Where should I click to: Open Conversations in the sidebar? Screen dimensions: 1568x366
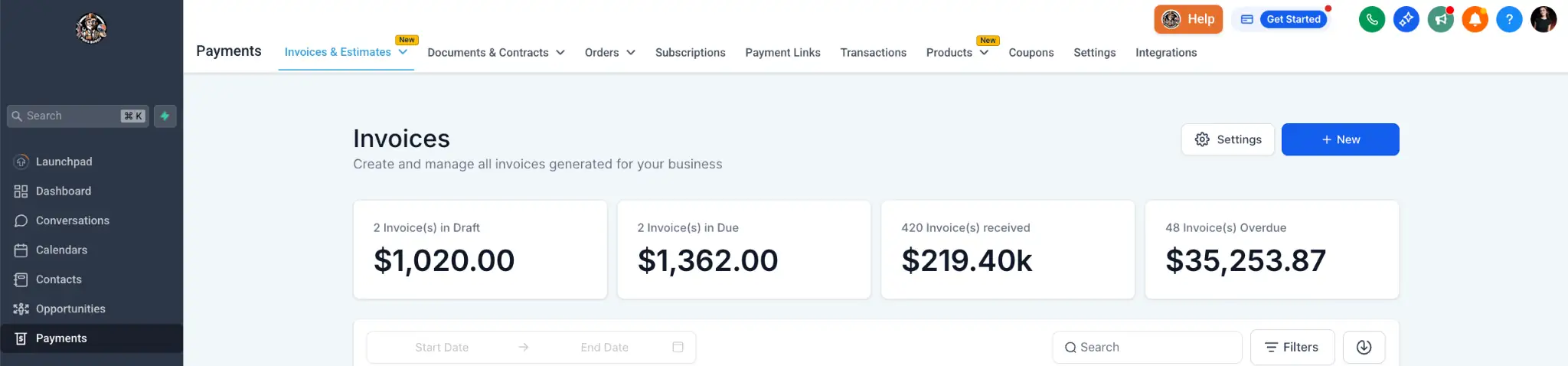tap(73, 221)
